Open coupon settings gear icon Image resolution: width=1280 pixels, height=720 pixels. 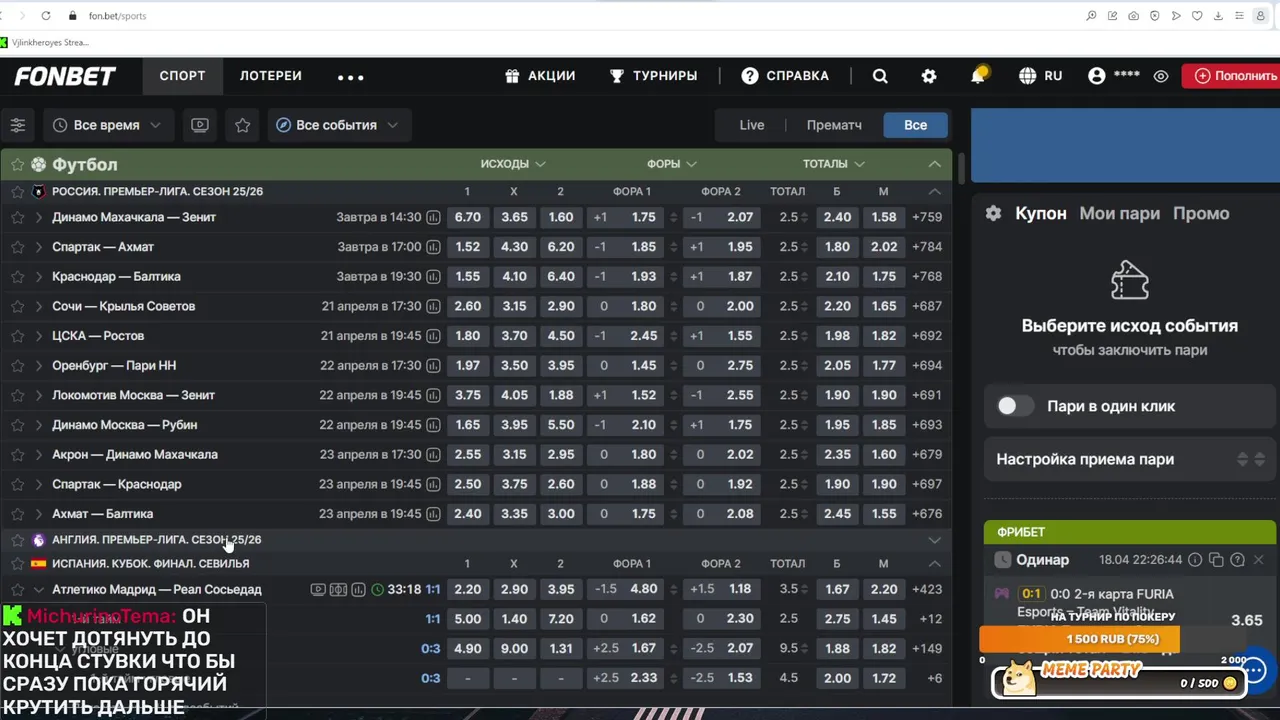(993, 213)
